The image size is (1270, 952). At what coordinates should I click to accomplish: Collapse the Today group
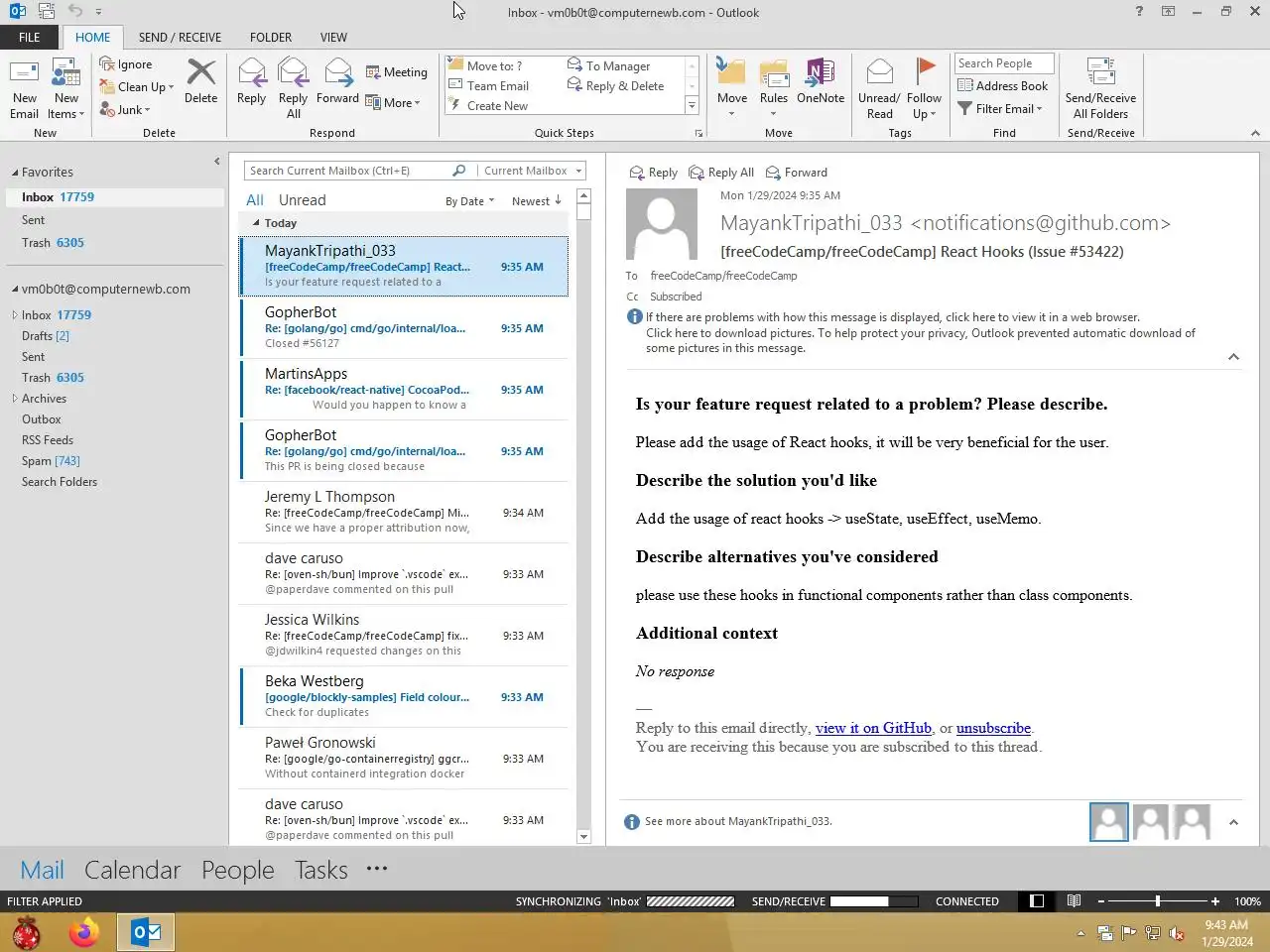256,223
